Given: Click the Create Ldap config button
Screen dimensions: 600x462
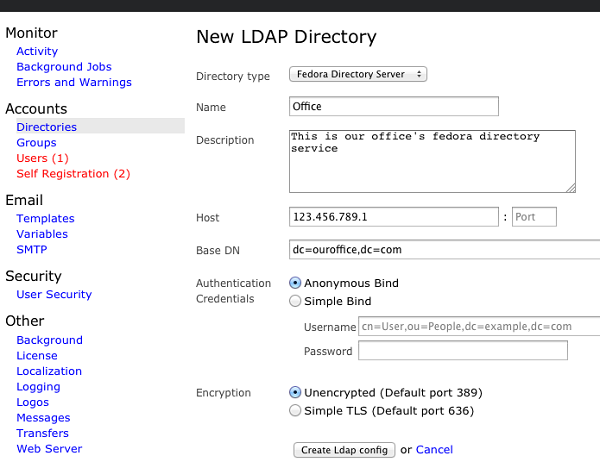Looking at the screenshot, I should [344, 450].
